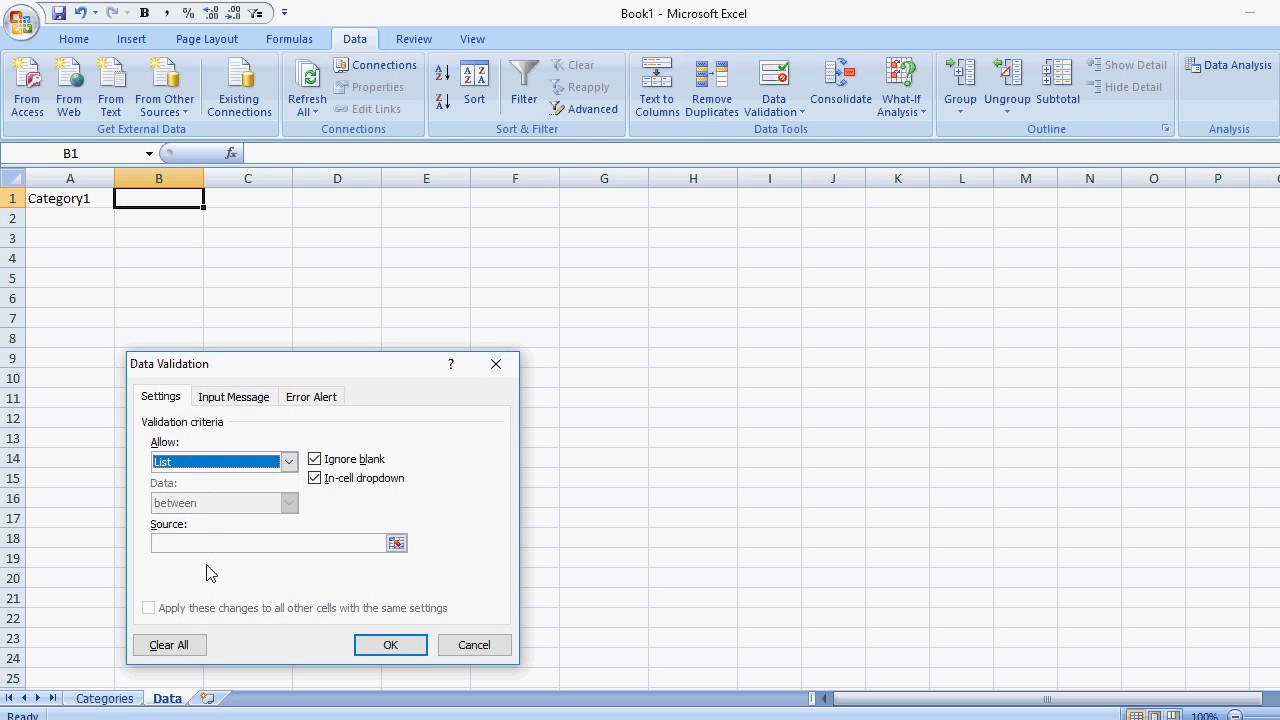This screenshot has height=720, width=1280.
Task: Expand the Group dropdown
Action: (960, 111)
